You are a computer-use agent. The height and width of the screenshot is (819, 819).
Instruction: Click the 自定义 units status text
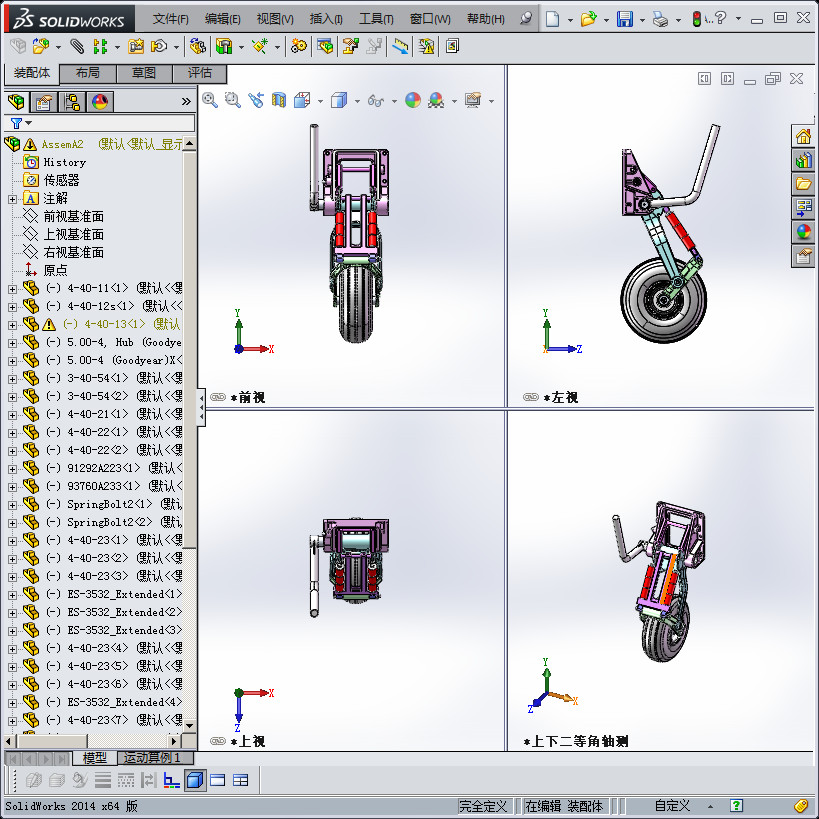point(672,805)
